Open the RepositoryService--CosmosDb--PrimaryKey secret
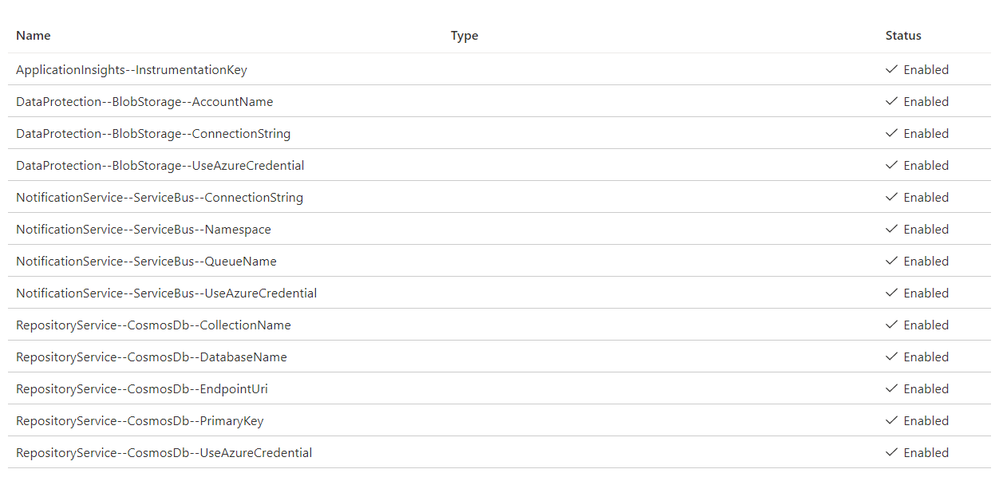 coord(140,420)
